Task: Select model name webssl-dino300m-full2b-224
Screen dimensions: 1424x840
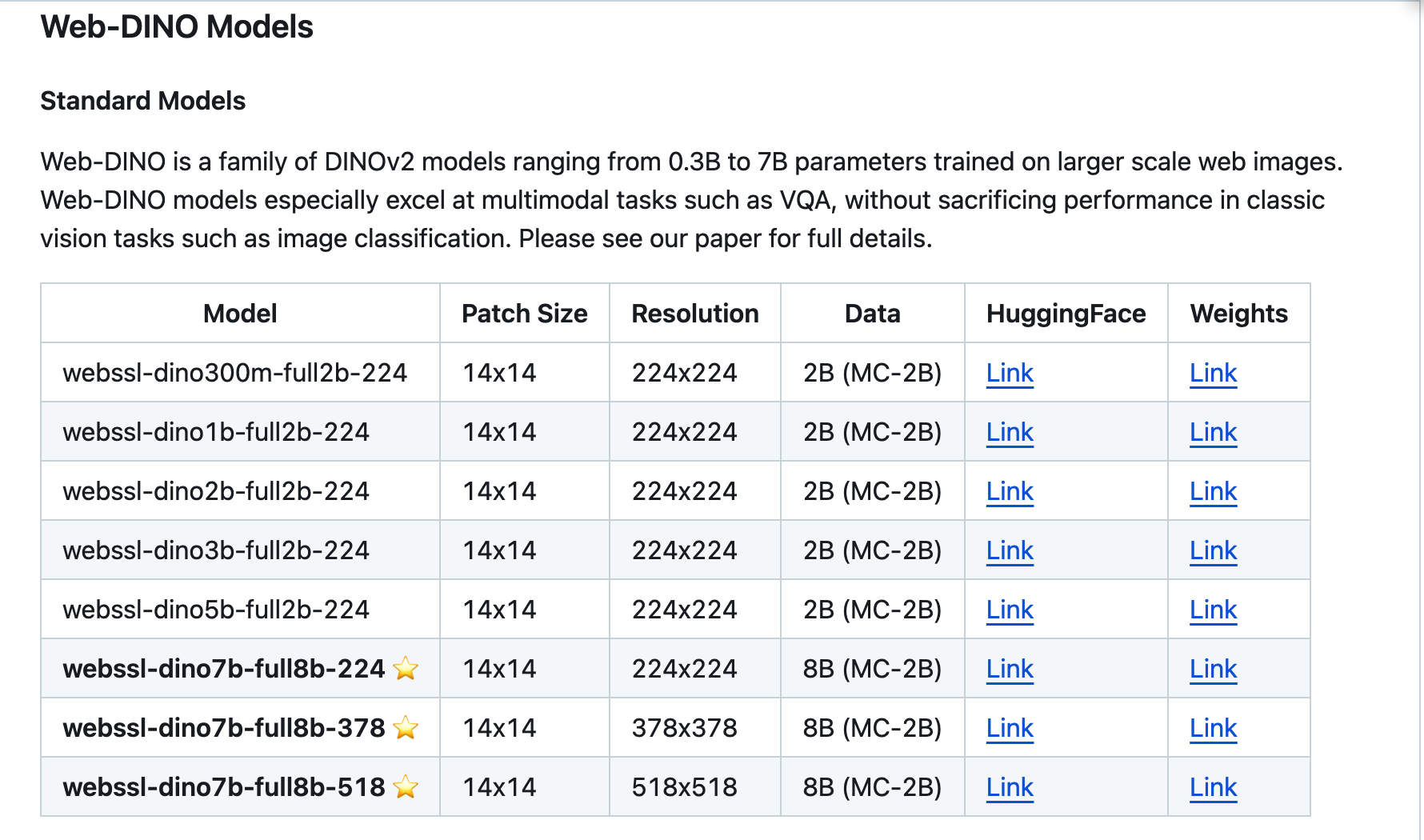Action: 235,373
